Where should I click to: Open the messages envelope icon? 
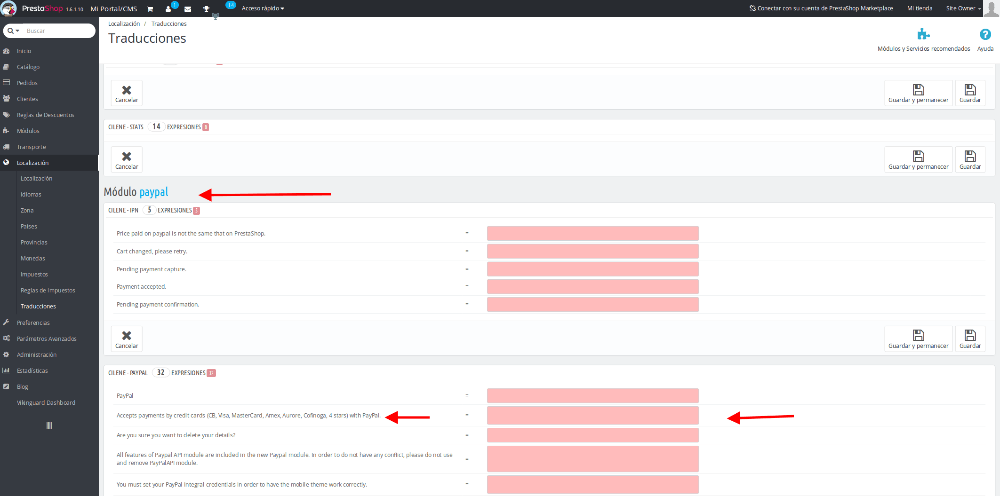[x=188, y=9]
